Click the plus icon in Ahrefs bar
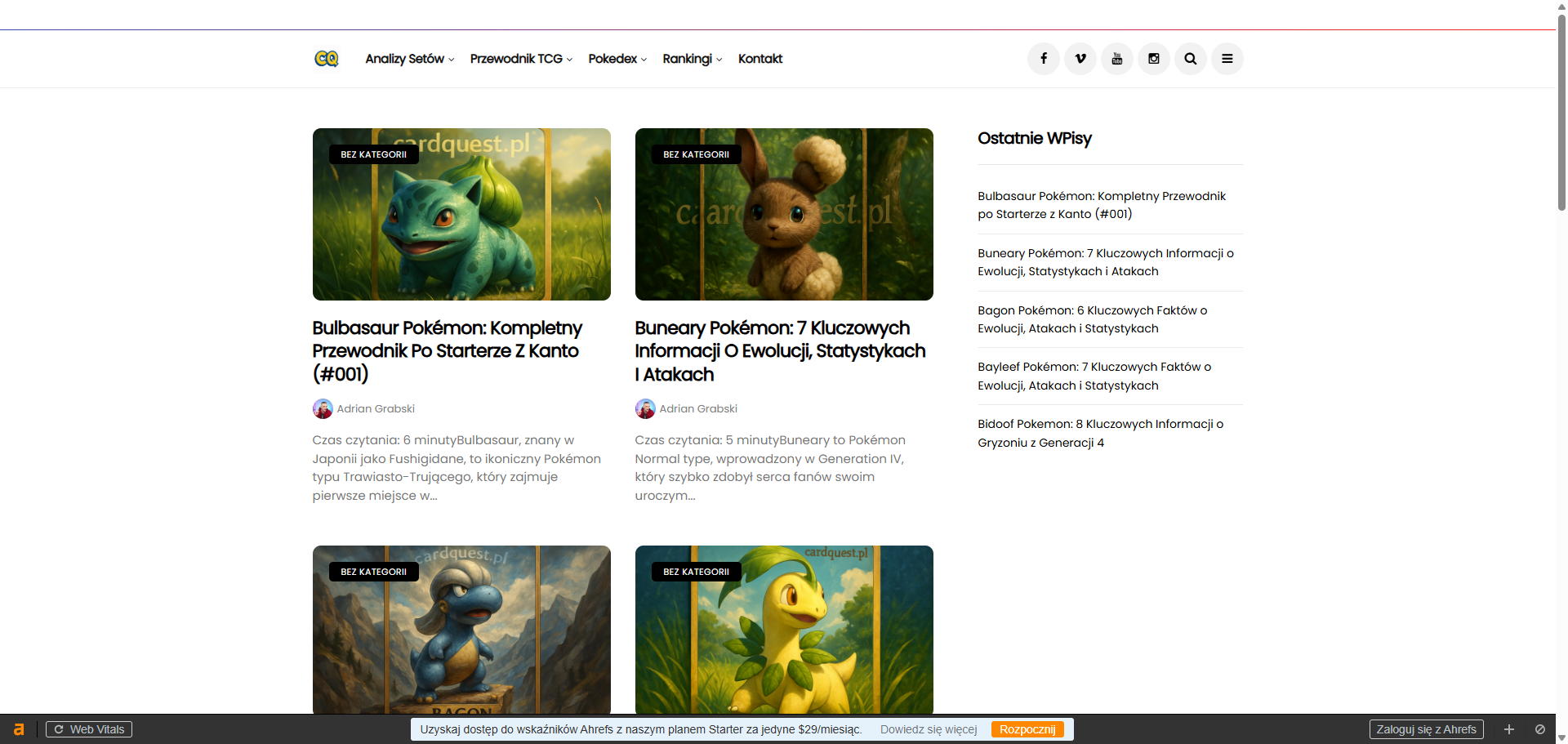Viewport: 1568px width, 744px height. [1508, 729]
